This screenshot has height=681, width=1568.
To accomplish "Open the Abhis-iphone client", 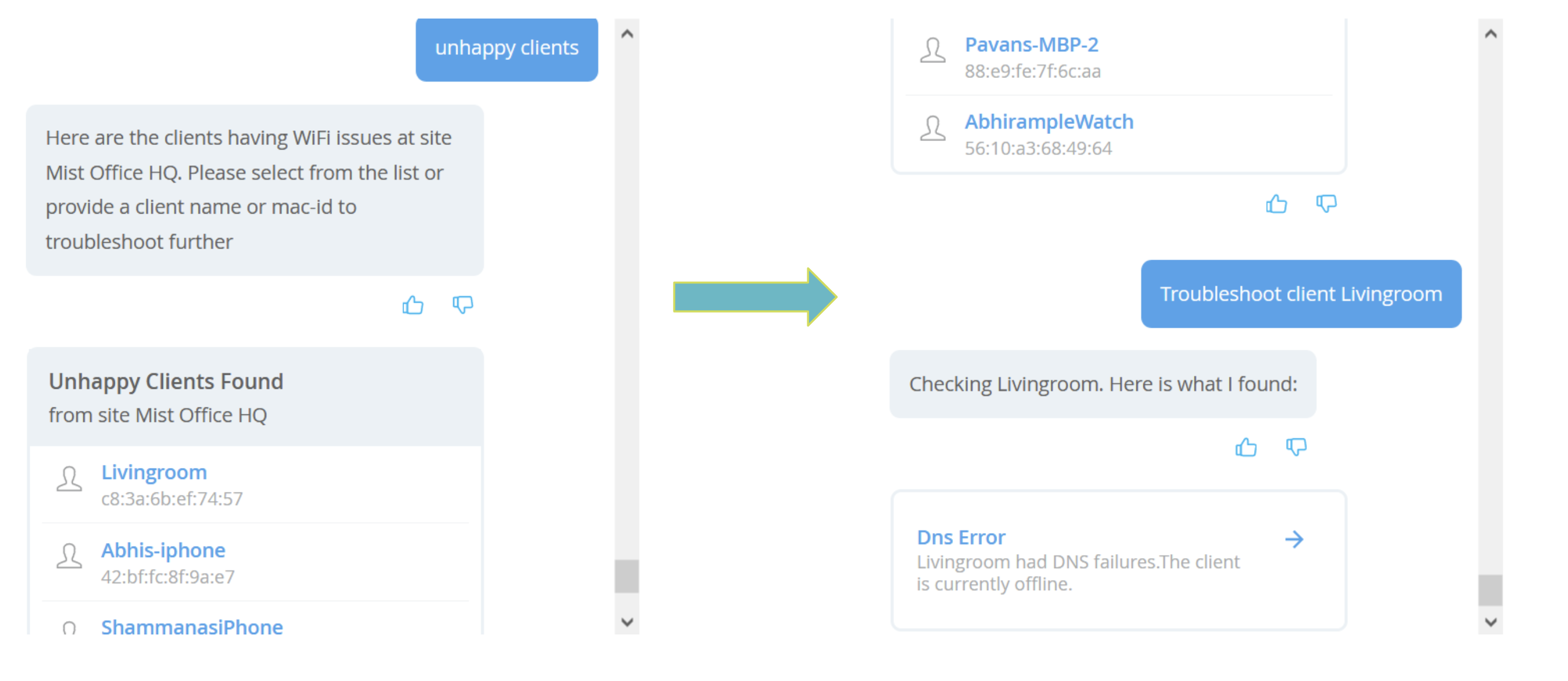I will pyautogui.click(x=163, y=550).
